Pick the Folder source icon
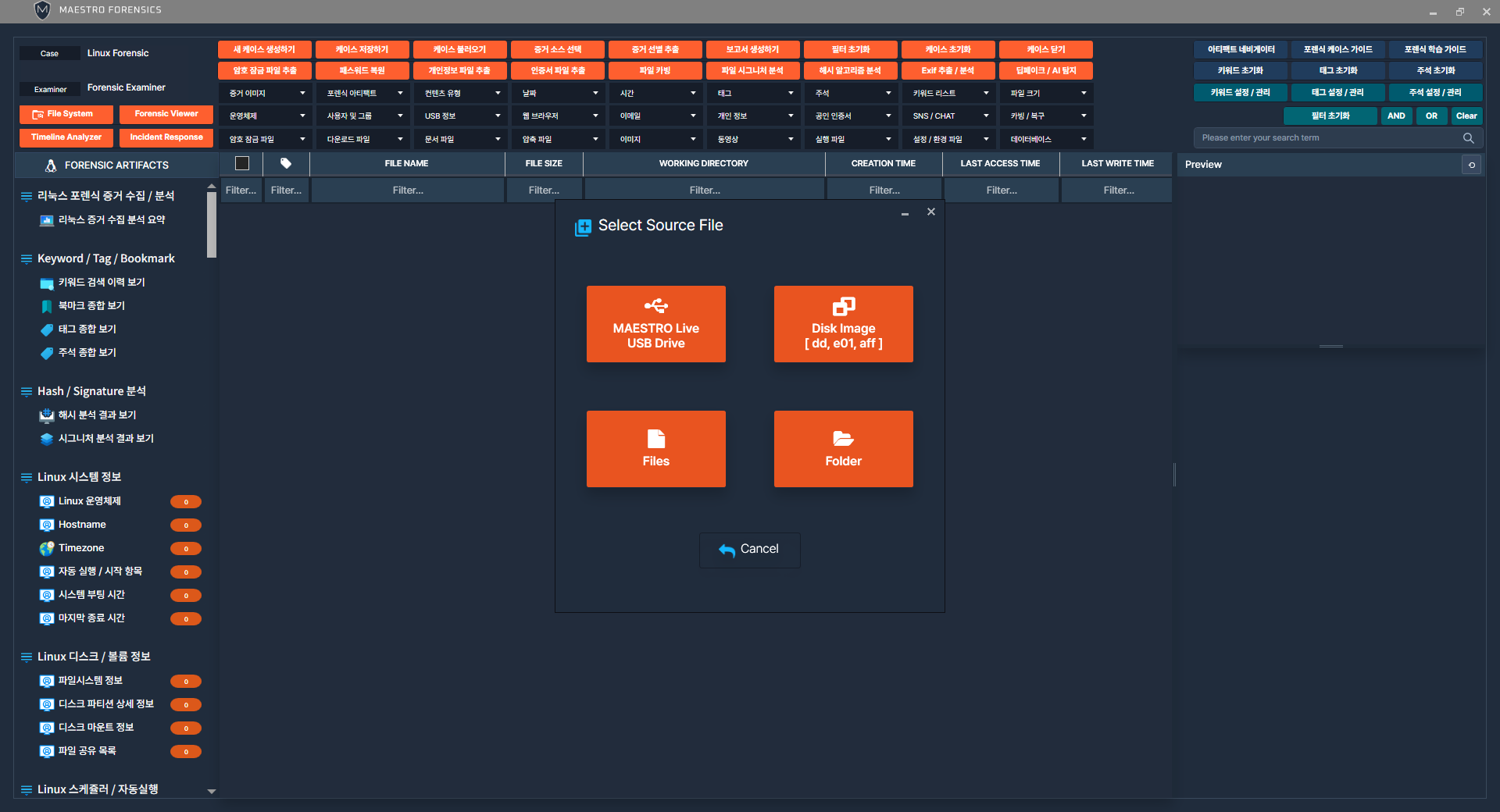Viewport: 1500px width, 812px height. pyautogui.click(x=843, y=439)
